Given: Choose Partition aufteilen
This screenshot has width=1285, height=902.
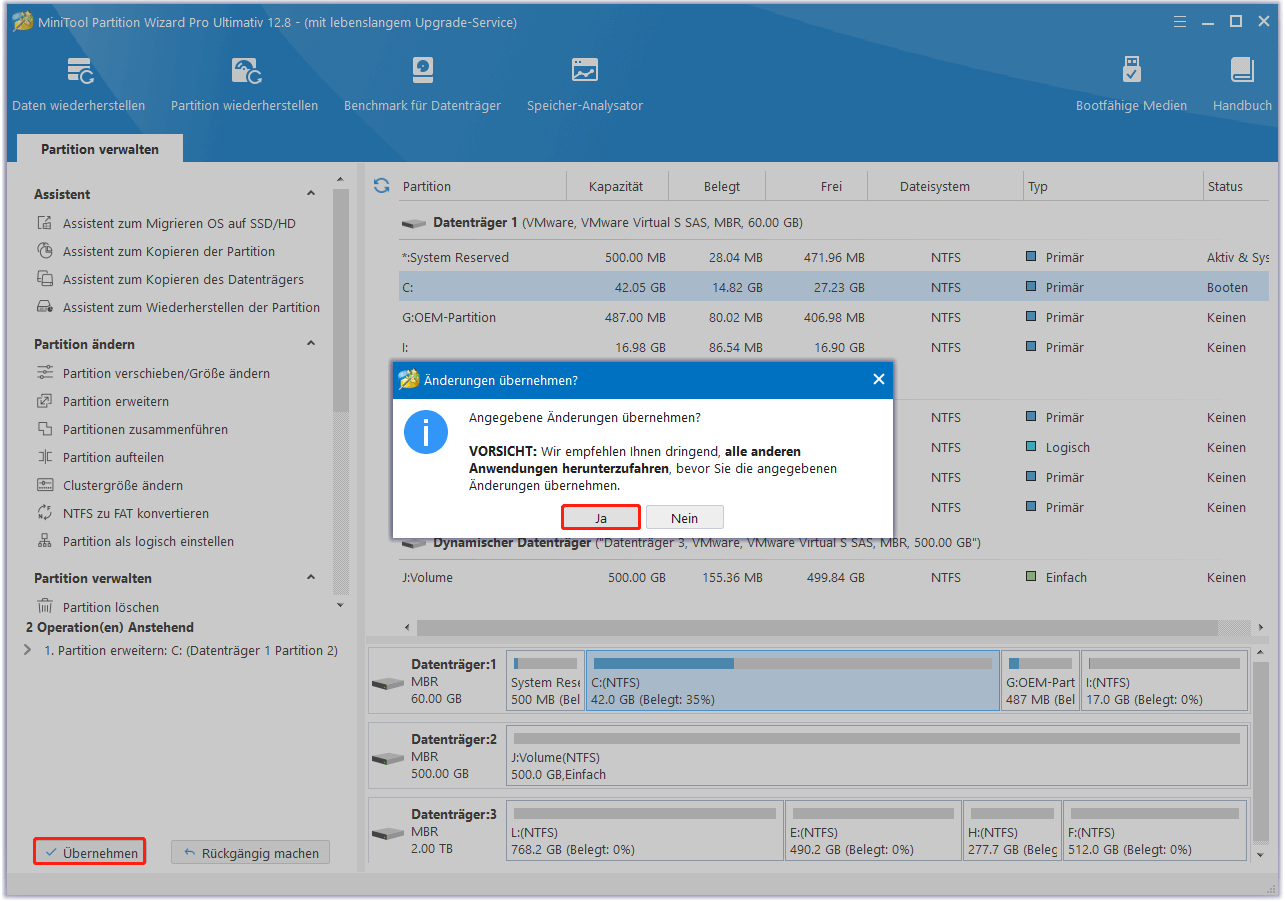Looking at the screenshot, I should [113, 458].
